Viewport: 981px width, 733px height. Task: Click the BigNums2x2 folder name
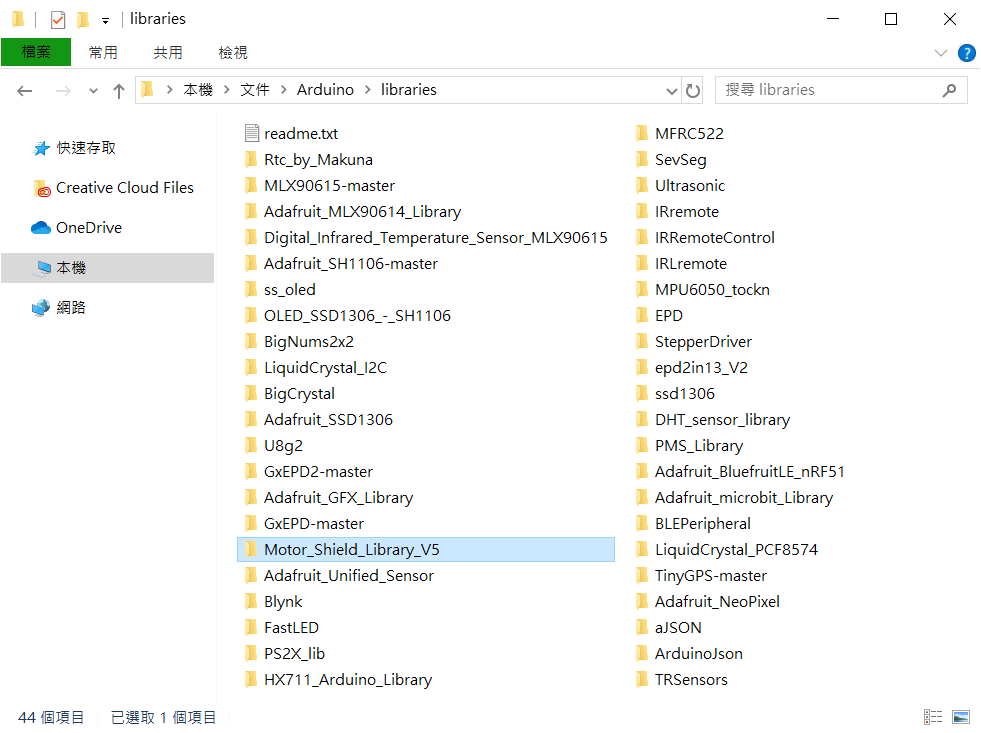(309, 341)
